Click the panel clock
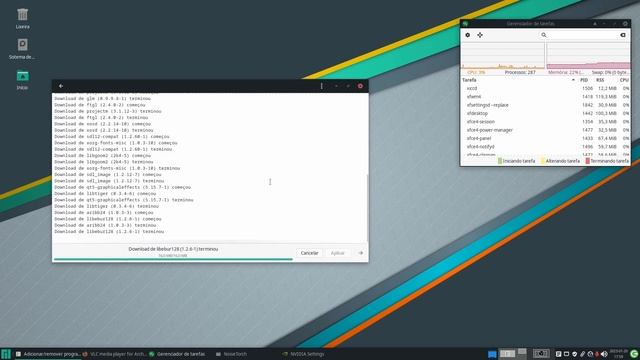Image resolution: width=640 pixels, height=360 pixels. tap(619, 354)
